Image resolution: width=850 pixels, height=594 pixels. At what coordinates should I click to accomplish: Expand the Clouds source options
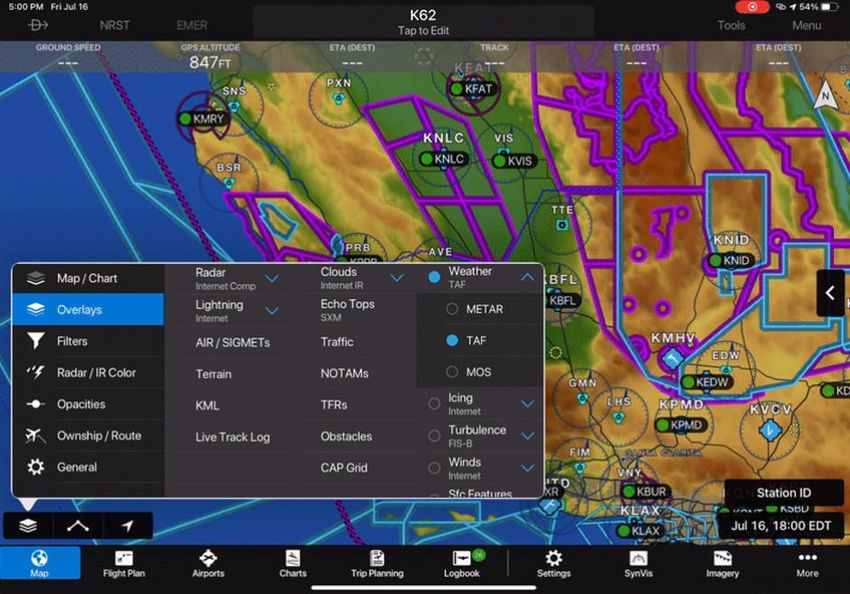(397, 278)
